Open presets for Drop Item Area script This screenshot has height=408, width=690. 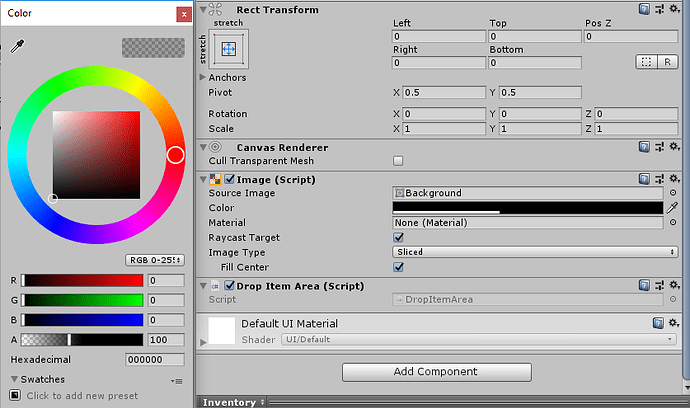coord(659,285)
